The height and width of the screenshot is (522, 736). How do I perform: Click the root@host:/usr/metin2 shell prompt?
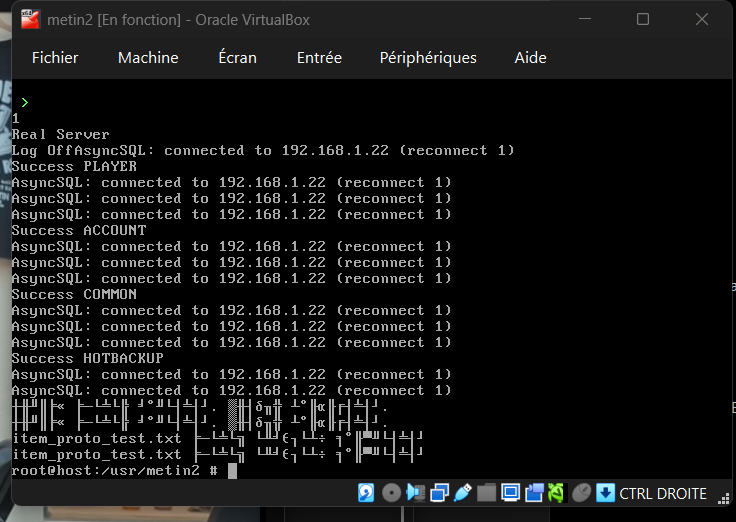[115, 470]
